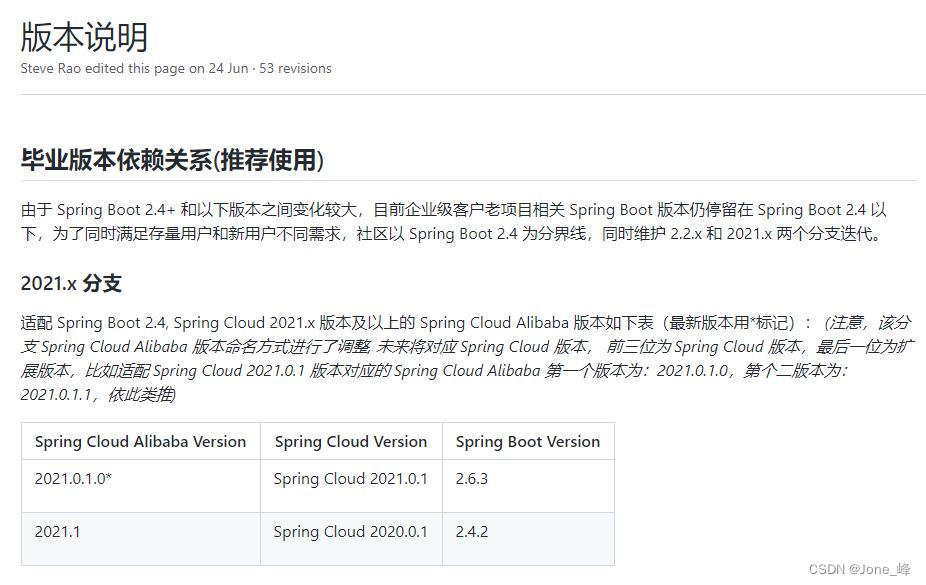Select the Spring Boot Version column header

(x=528, y=442)
